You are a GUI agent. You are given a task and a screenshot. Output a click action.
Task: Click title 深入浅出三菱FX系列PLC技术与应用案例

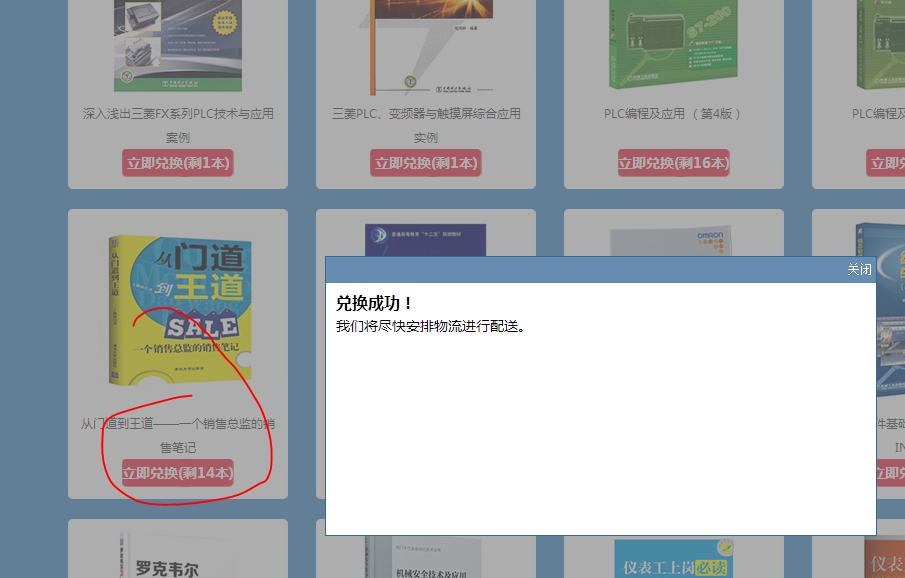(x=178, y=125)
